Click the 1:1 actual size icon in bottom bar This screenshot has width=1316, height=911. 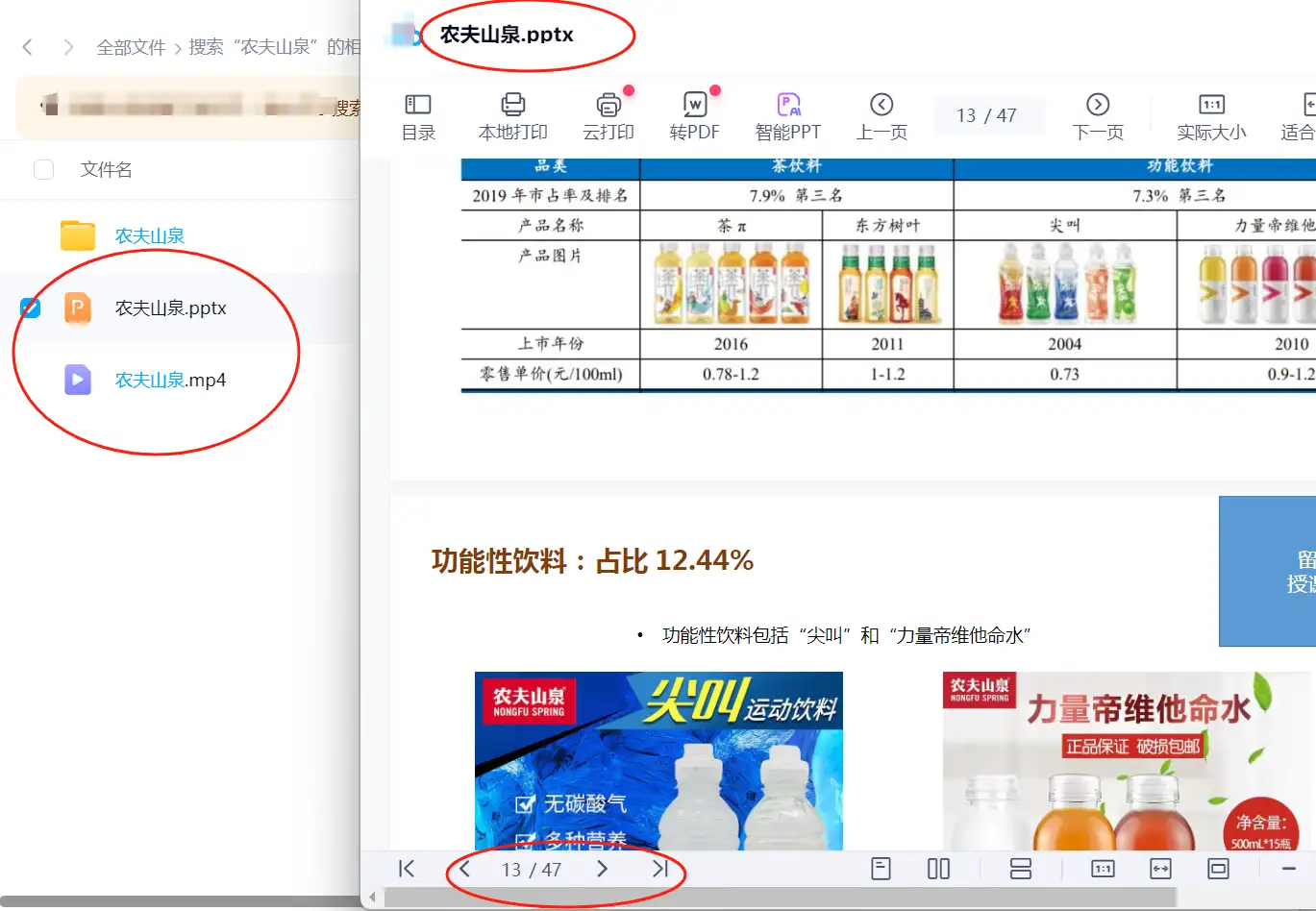(x=1103, y=869)
